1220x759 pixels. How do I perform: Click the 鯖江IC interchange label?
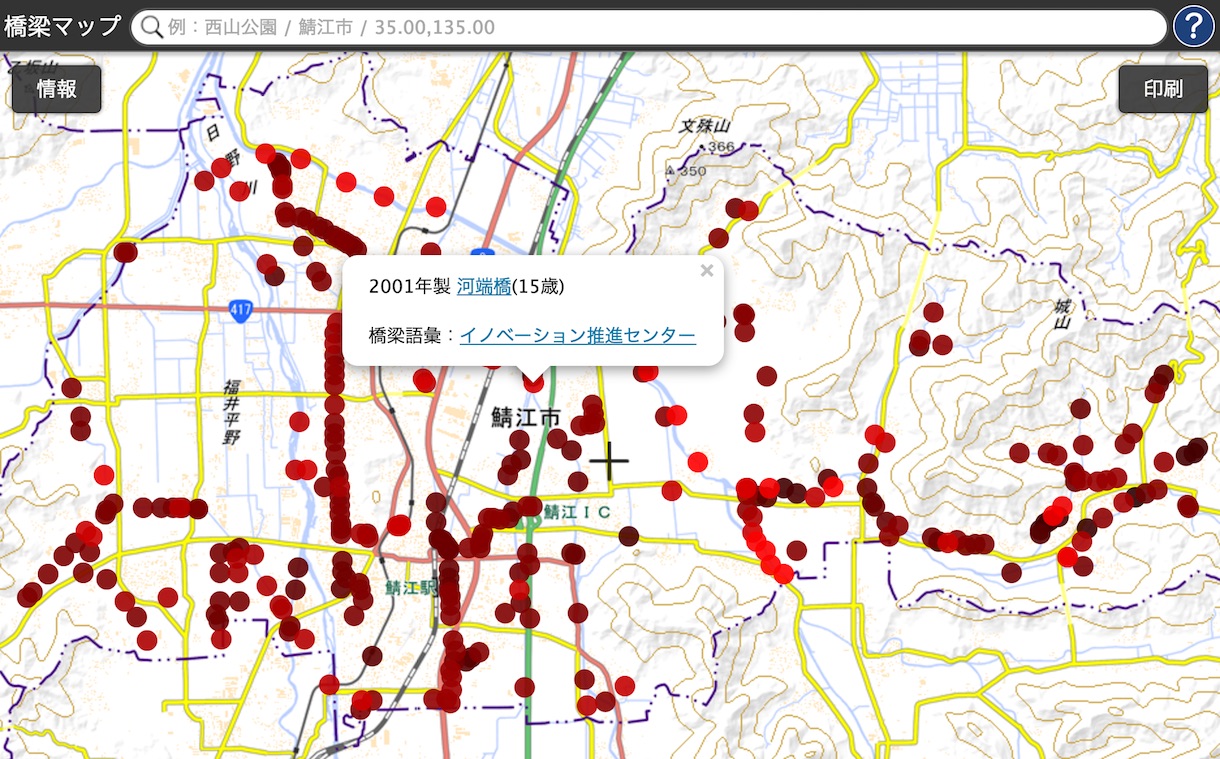coord(576,511)
